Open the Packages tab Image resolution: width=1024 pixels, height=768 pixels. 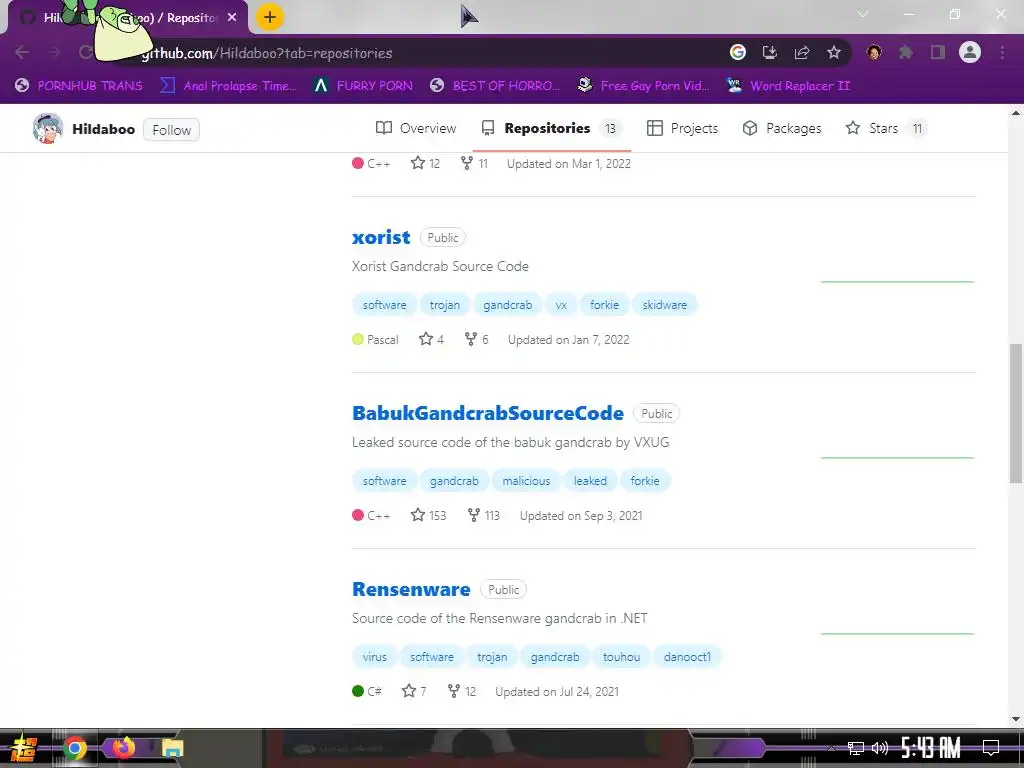click(x=782, y=128)
